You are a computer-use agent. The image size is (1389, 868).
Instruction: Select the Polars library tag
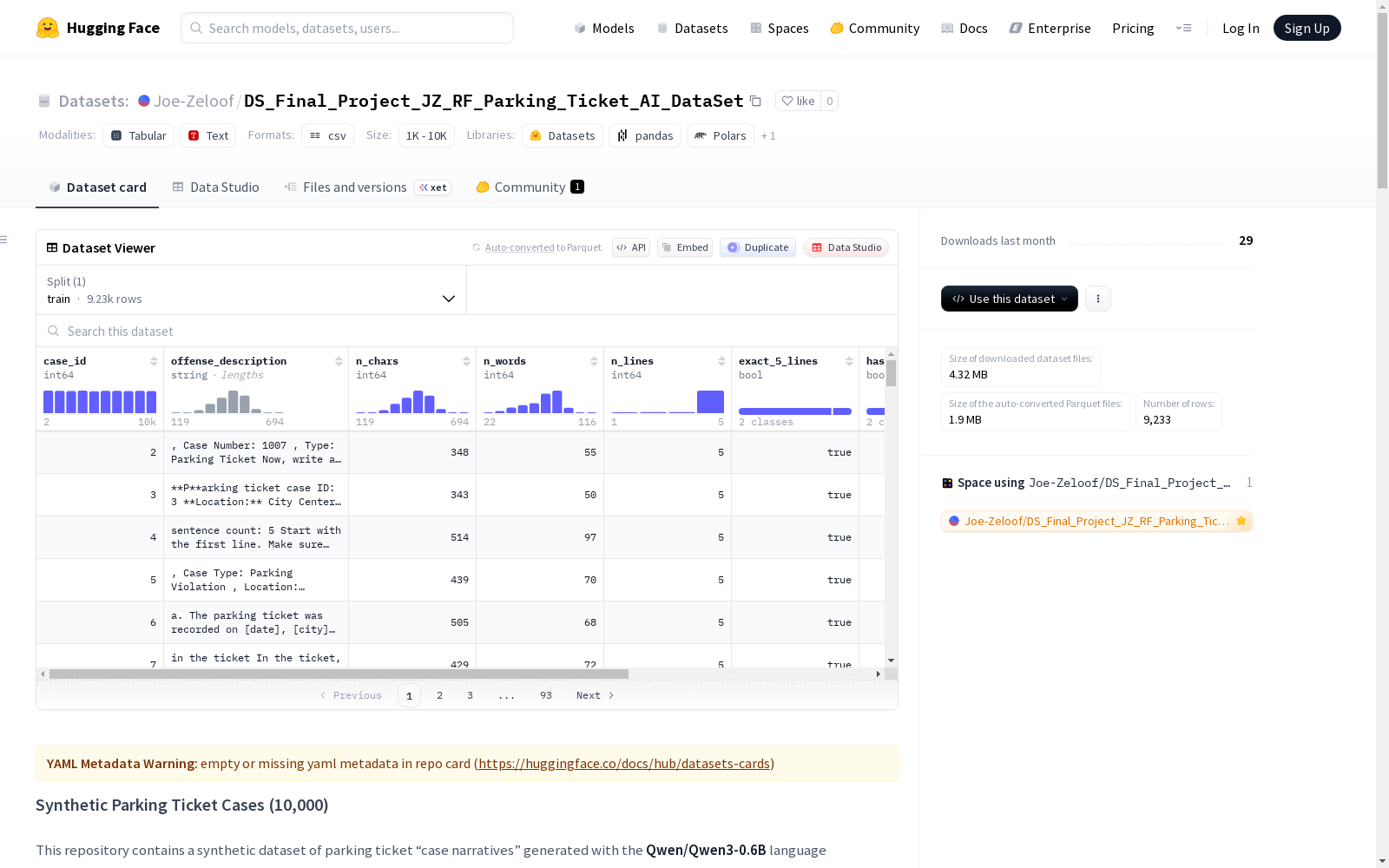721,135
